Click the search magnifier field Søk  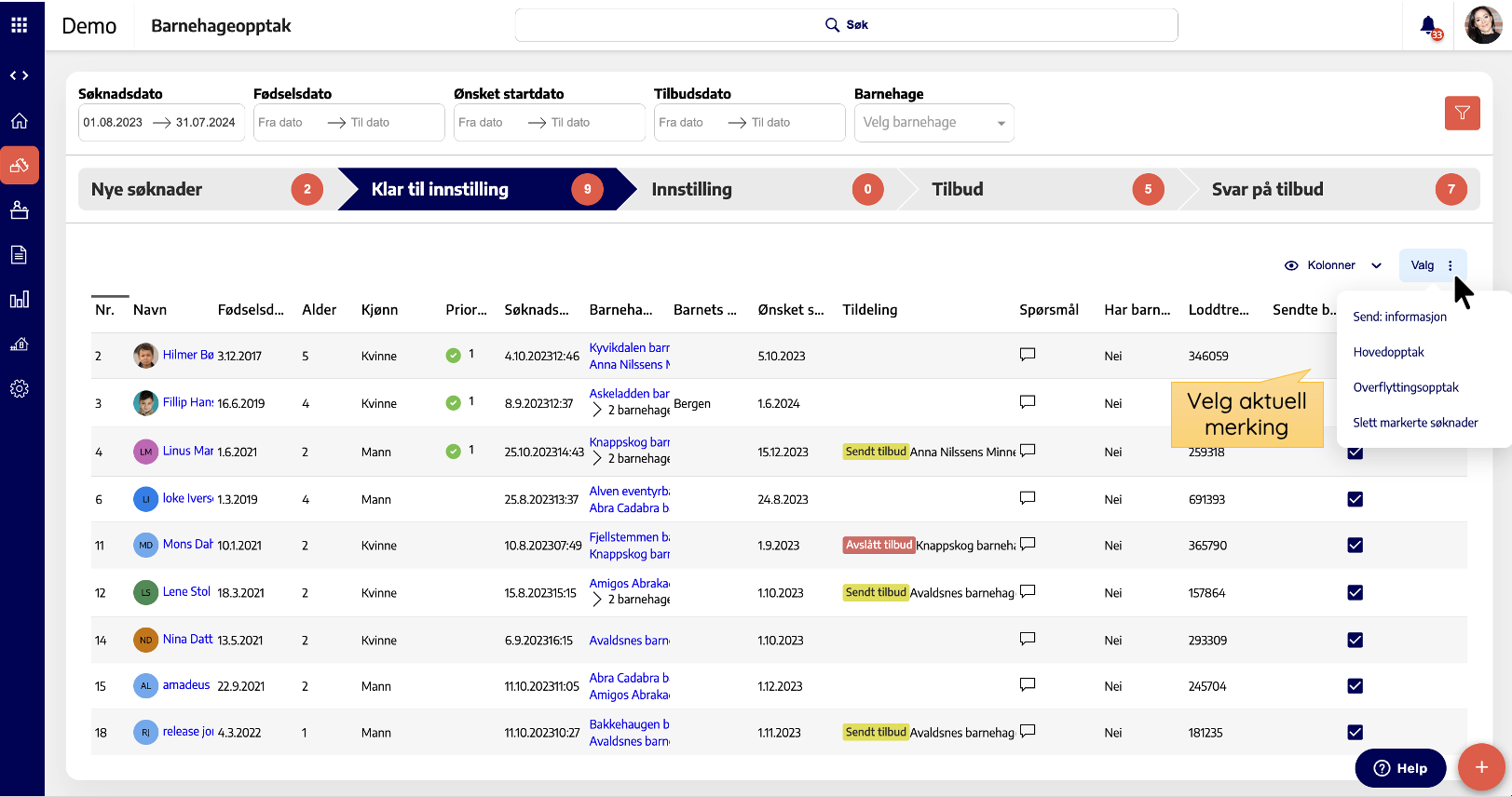pyautogui.click(x=846, y=25)
